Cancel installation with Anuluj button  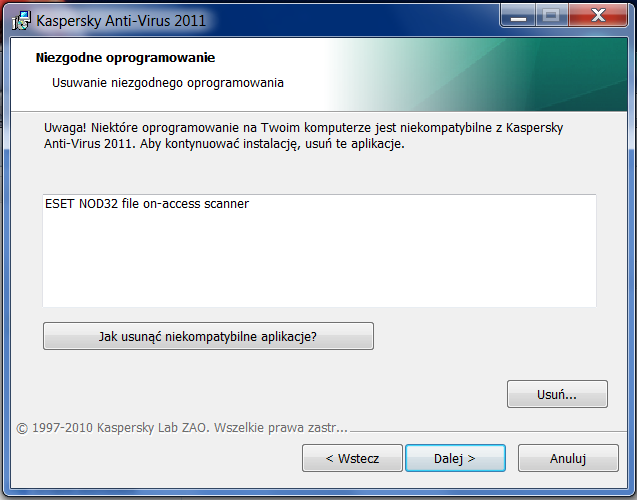pyautogui.click(x=568, y=458)
